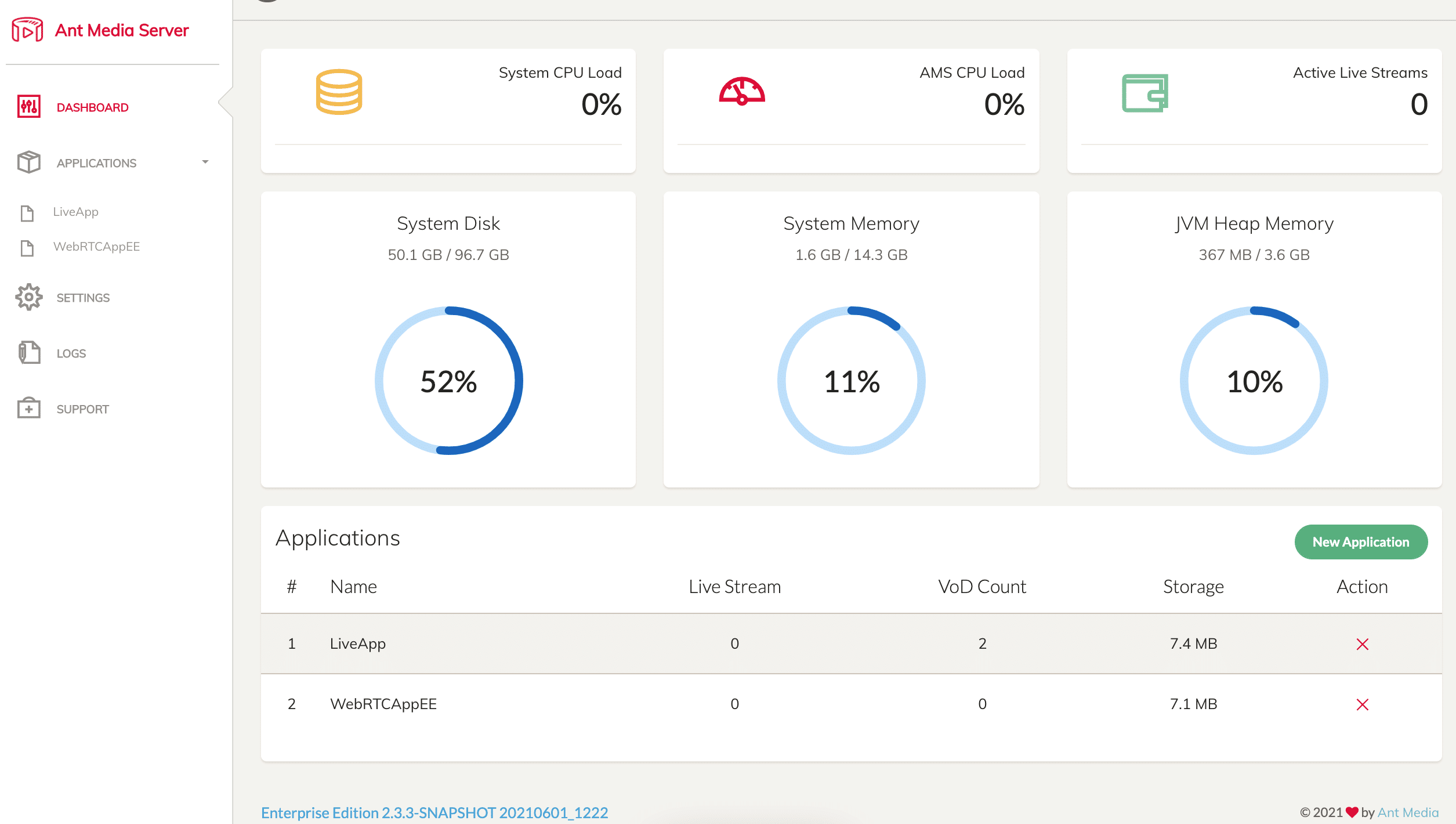Delete WebRTCAppEE using the red X
This screenshot has height=824, width=1456.
coord(1362,704)
